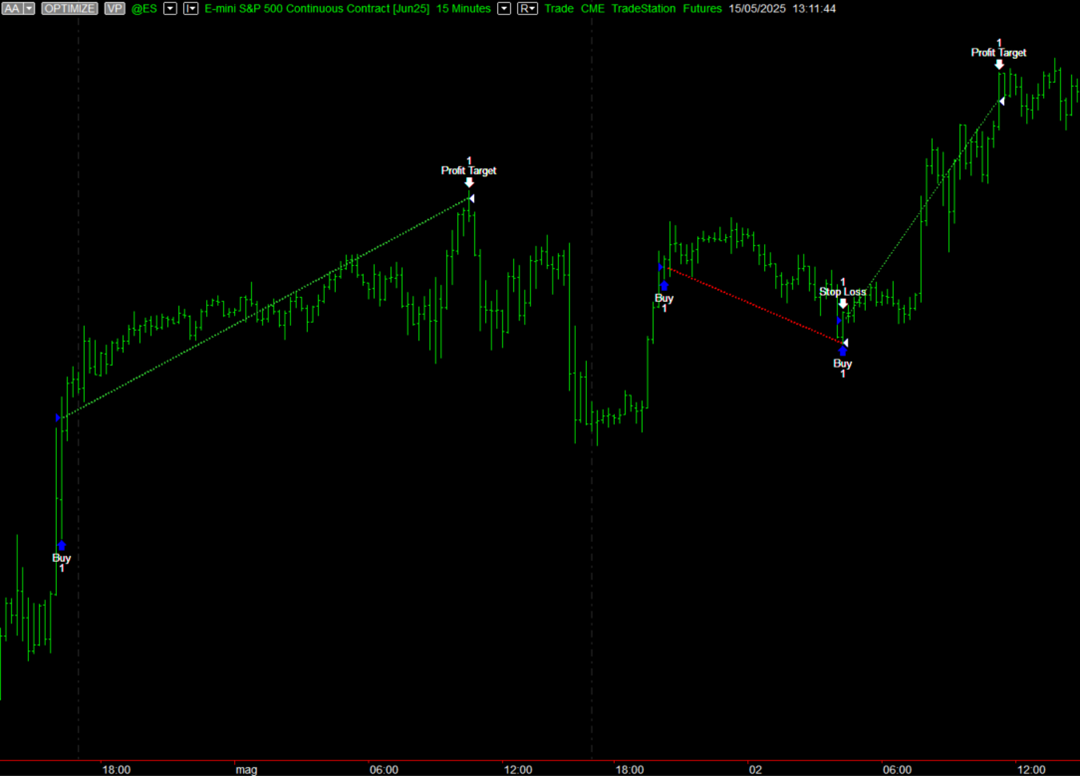Expand the bar-type selector next to symbol dropdown
This screenshot has height=776, width=1080.
click(190, 8)
